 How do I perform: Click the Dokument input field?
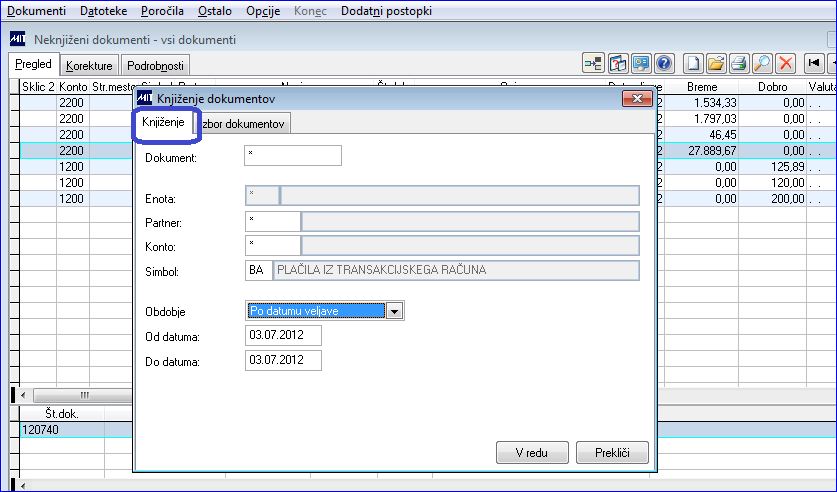click(293, 155)
